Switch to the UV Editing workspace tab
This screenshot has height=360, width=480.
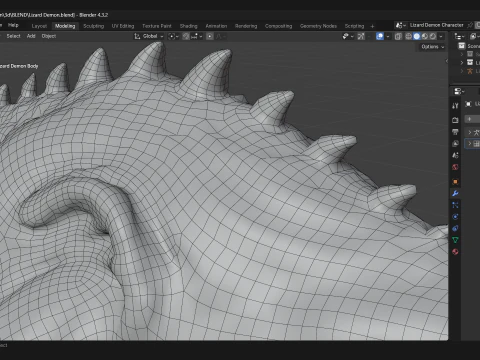coord(123,26)
